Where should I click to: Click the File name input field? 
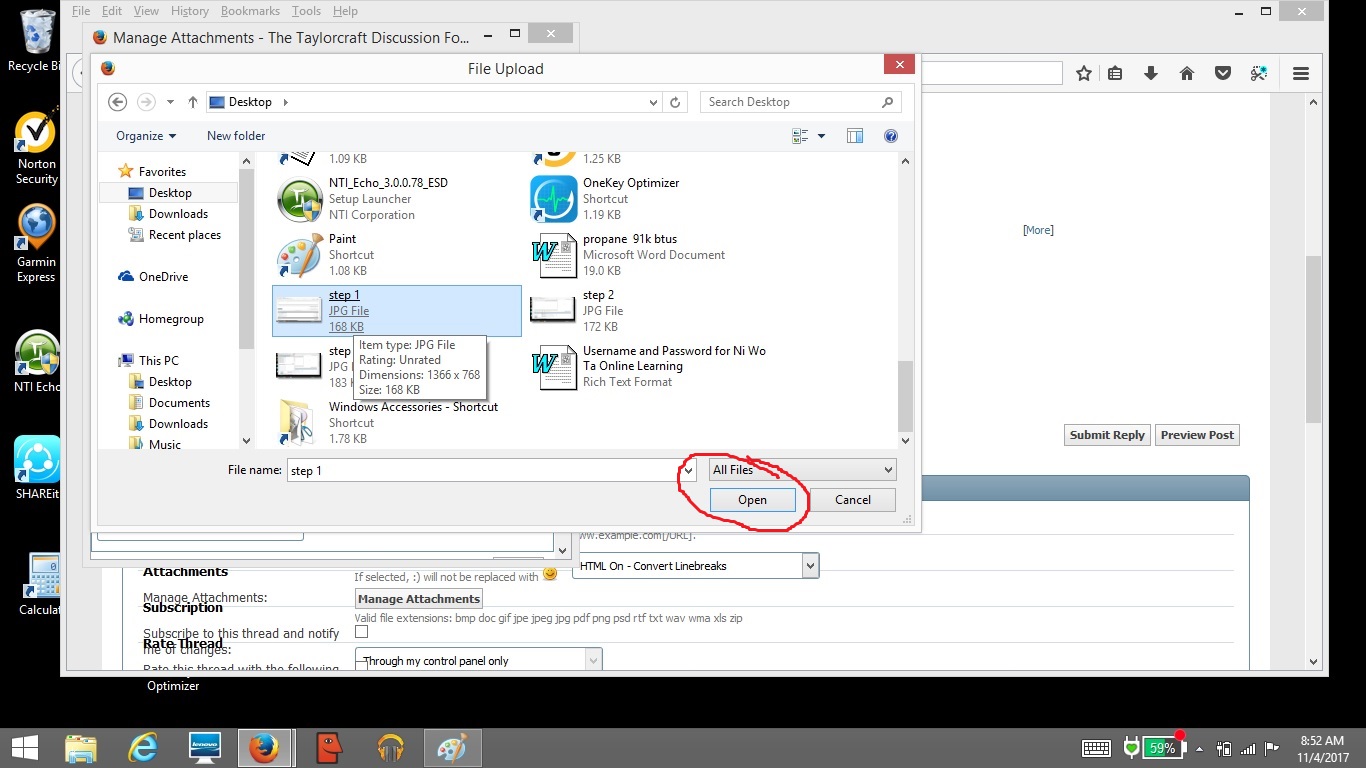(484, 470)
